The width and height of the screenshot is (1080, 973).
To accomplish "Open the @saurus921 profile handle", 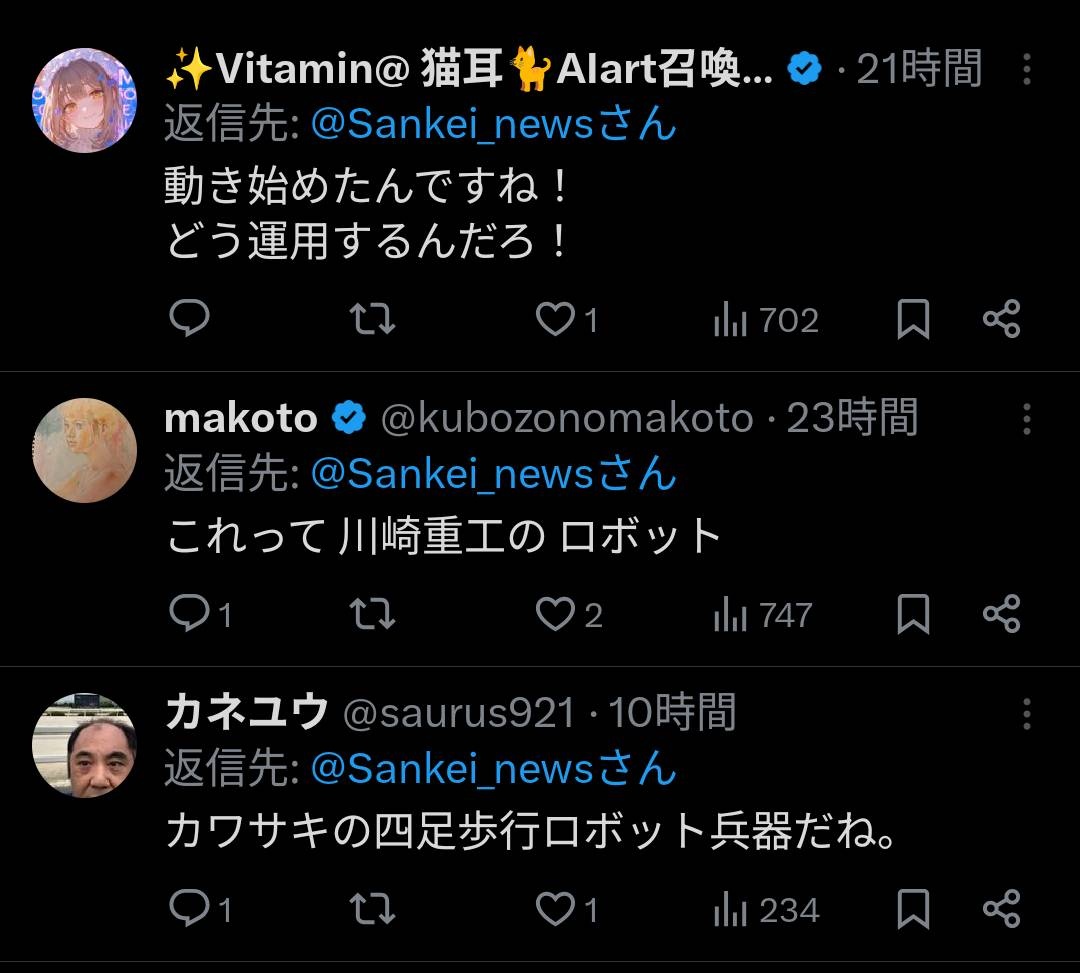I will (459, 714).
